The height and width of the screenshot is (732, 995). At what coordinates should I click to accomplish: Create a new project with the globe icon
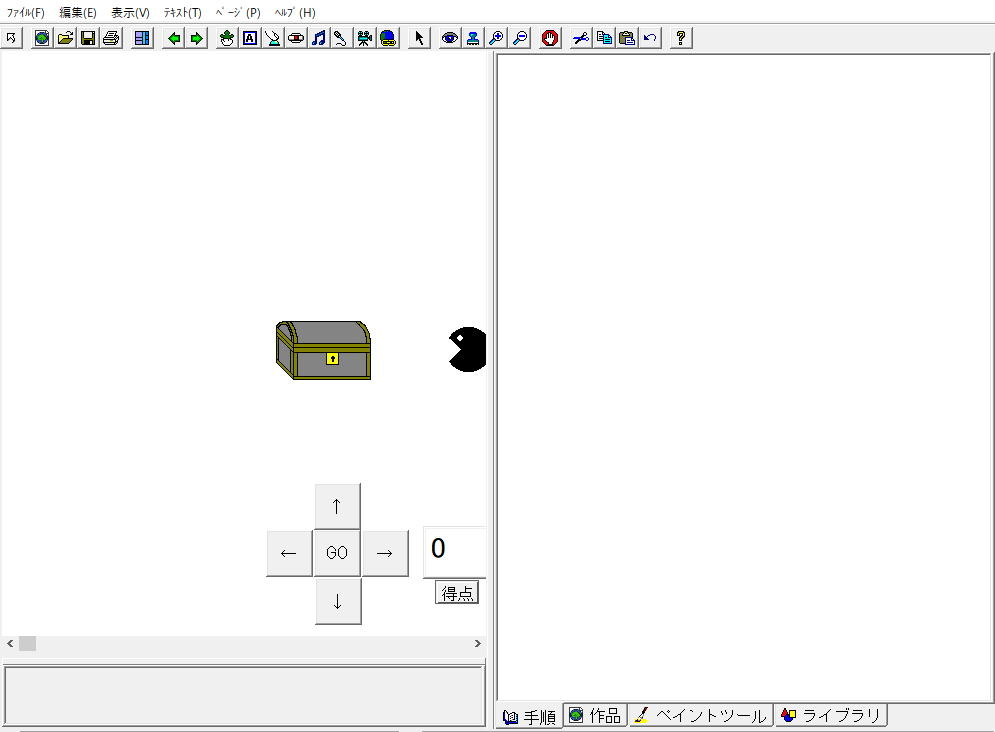(x=42, y=38)
